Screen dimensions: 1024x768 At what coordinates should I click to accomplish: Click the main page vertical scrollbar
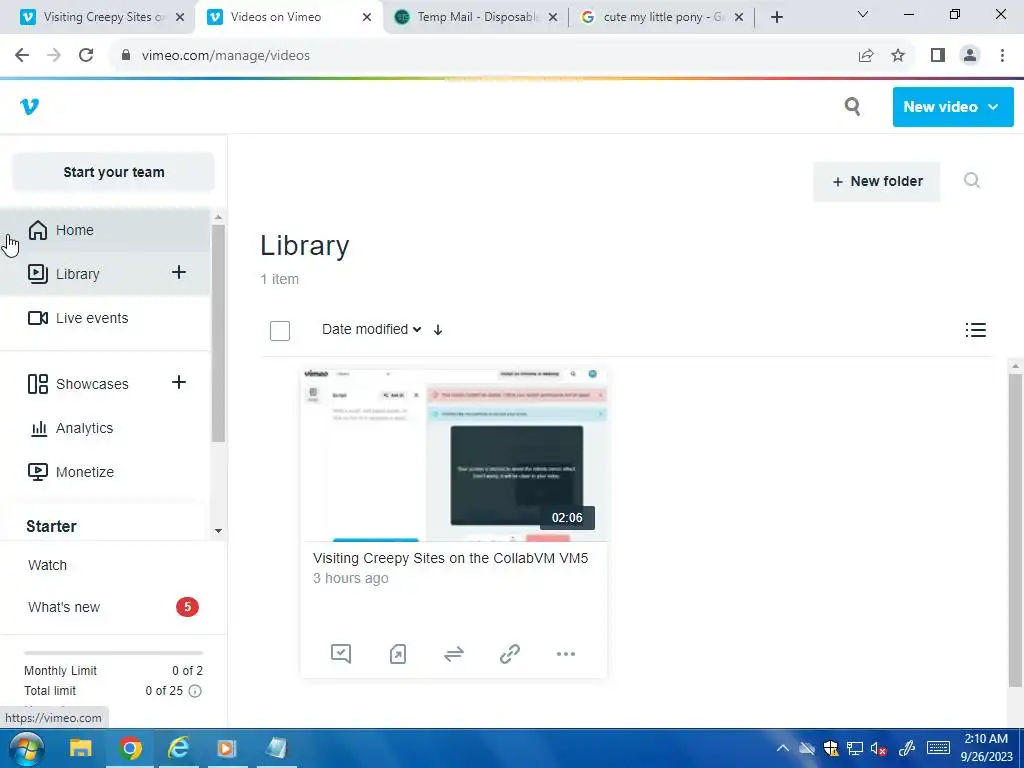(x=1016, y=529)
